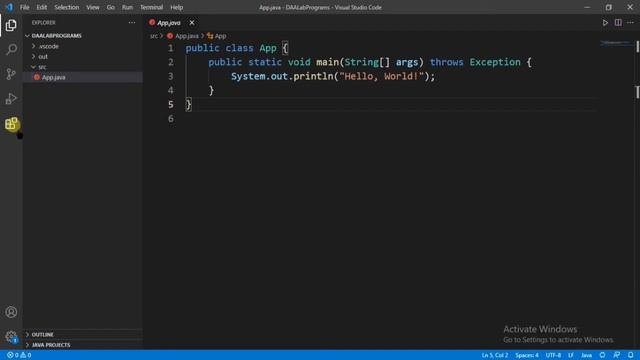The image size is (640, 360).
Task: Close the App.java editor tab
Action: pos(192,23)
